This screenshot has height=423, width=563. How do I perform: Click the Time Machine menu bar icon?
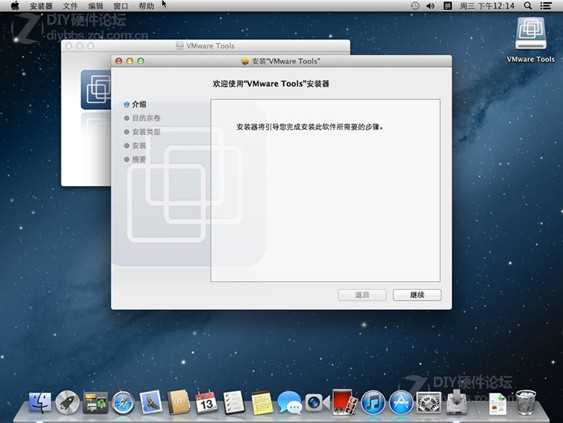tap(415, 6)
